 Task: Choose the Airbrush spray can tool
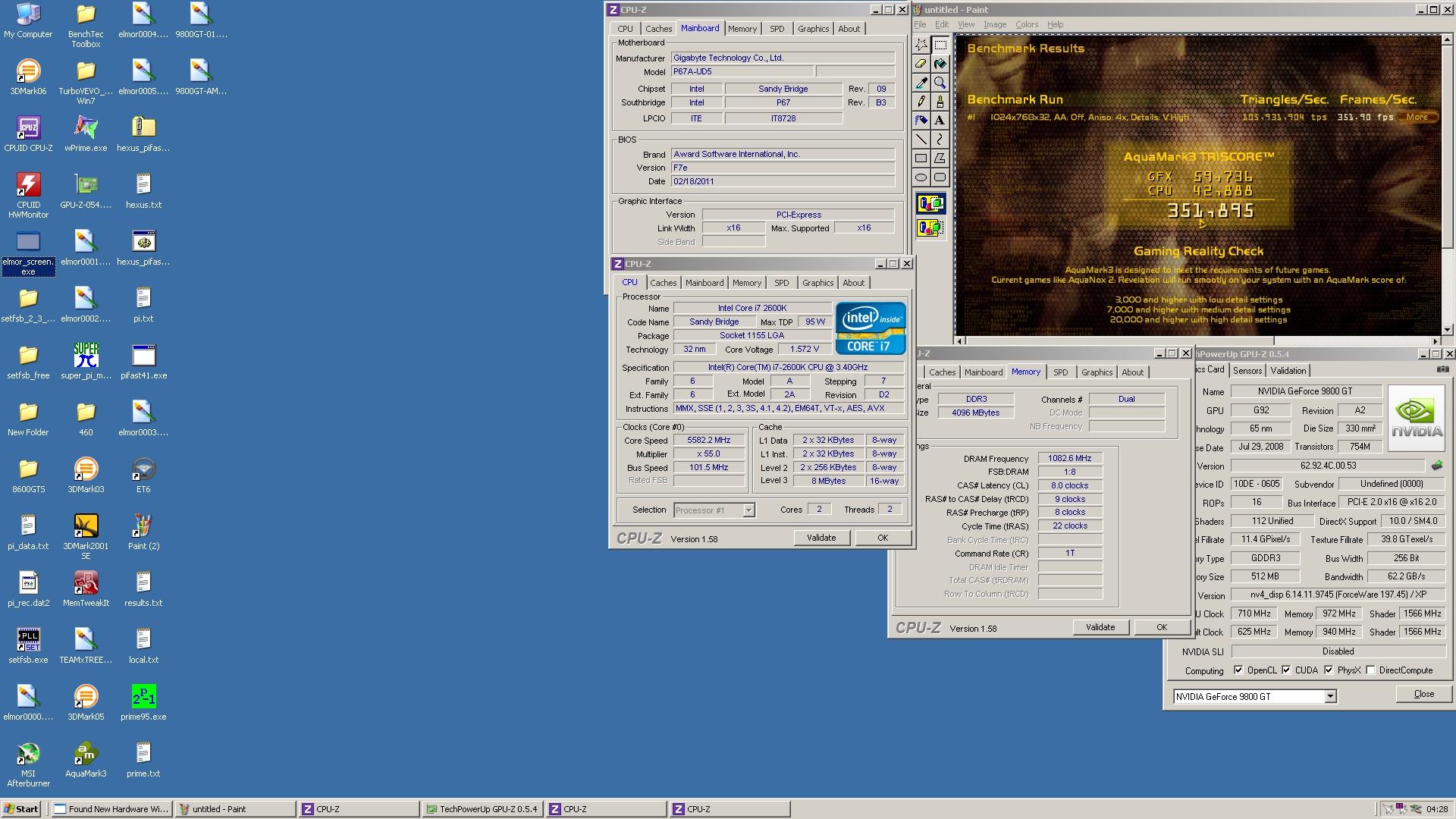(921, 121)
